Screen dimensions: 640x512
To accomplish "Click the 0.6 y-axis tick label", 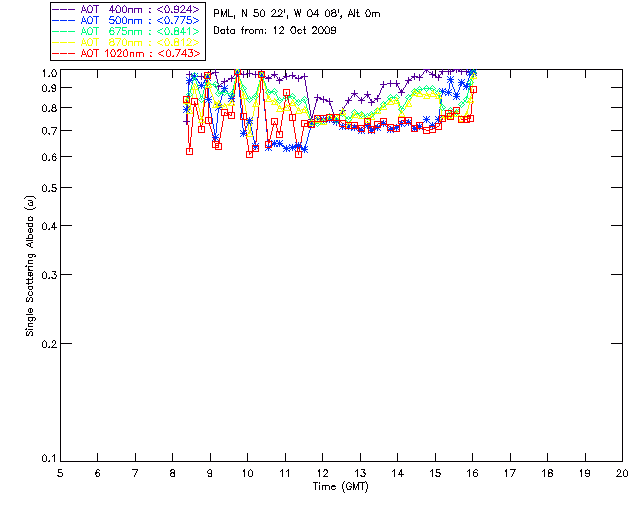I will tap(49, 157).
